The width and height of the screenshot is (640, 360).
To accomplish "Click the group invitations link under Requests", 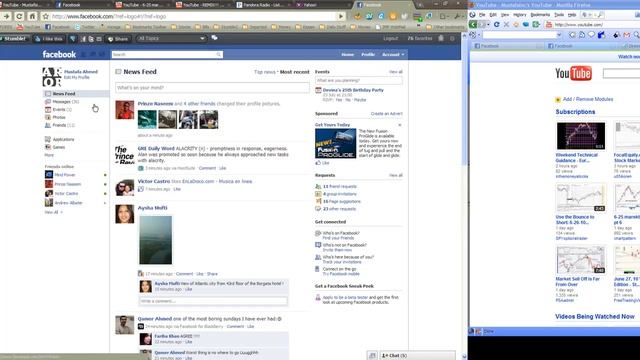I will tap(340, 194).
